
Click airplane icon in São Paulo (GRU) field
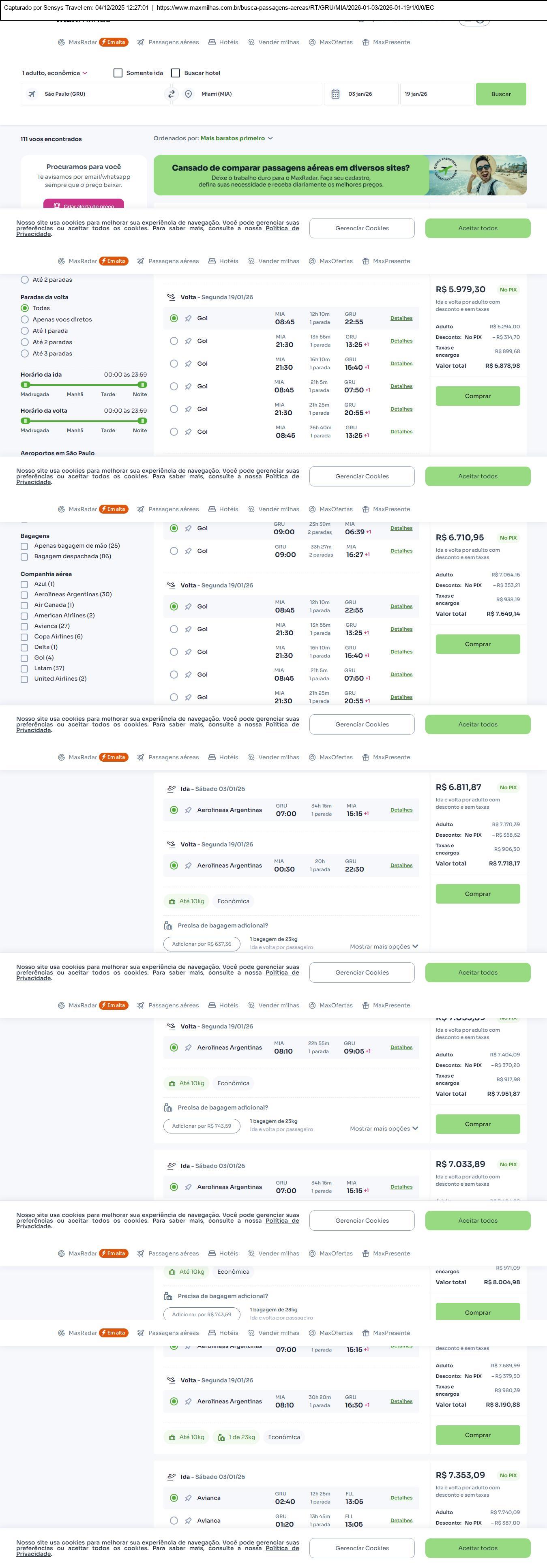[32, 94]
